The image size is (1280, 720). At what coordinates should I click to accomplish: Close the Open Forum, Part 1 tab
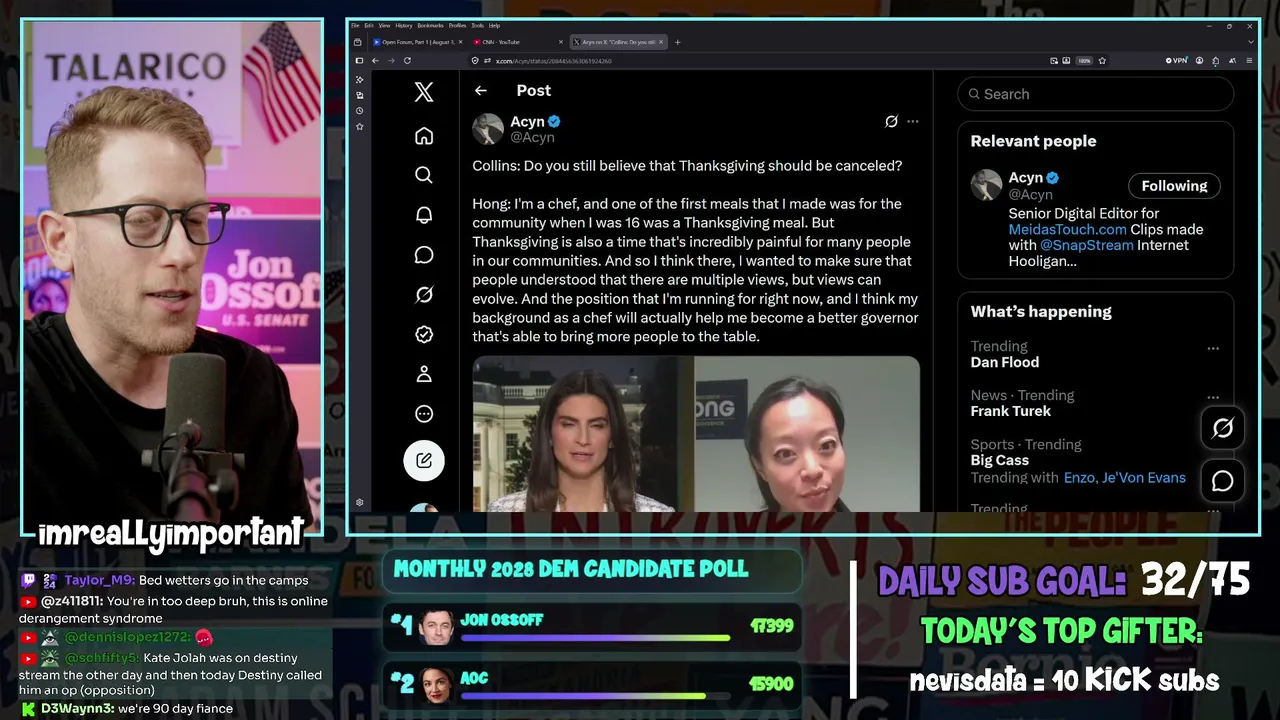click(x=460, y=42)
